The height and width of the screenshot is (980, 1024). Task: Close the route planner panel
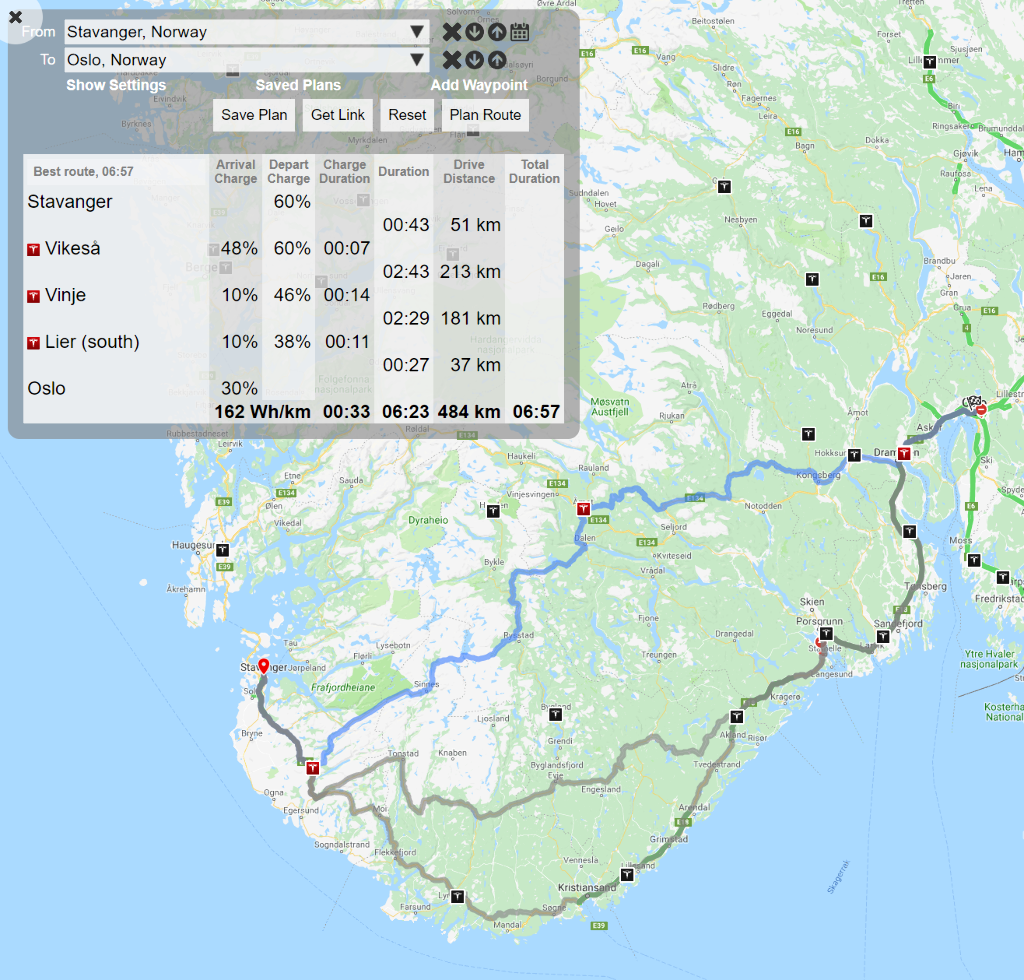tap(16, 17)
